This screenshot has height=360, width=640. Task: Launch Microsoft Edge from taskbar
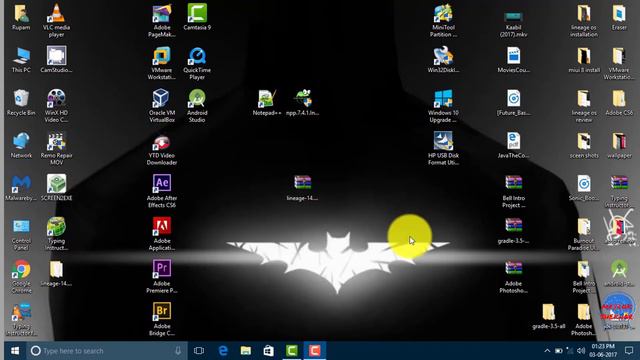point(223,351)
